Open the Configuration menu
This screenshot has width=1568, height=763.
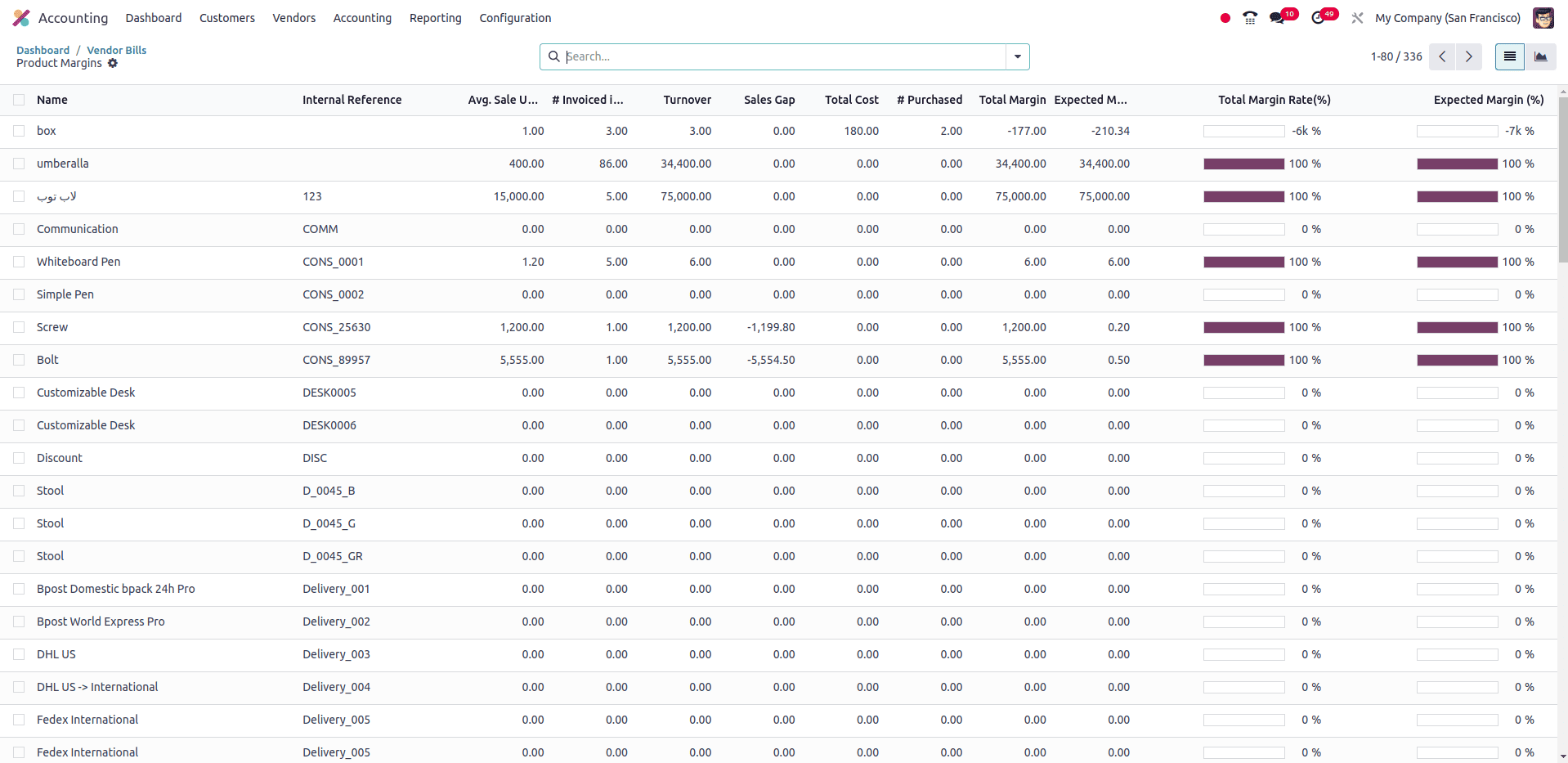click(515, 18)
